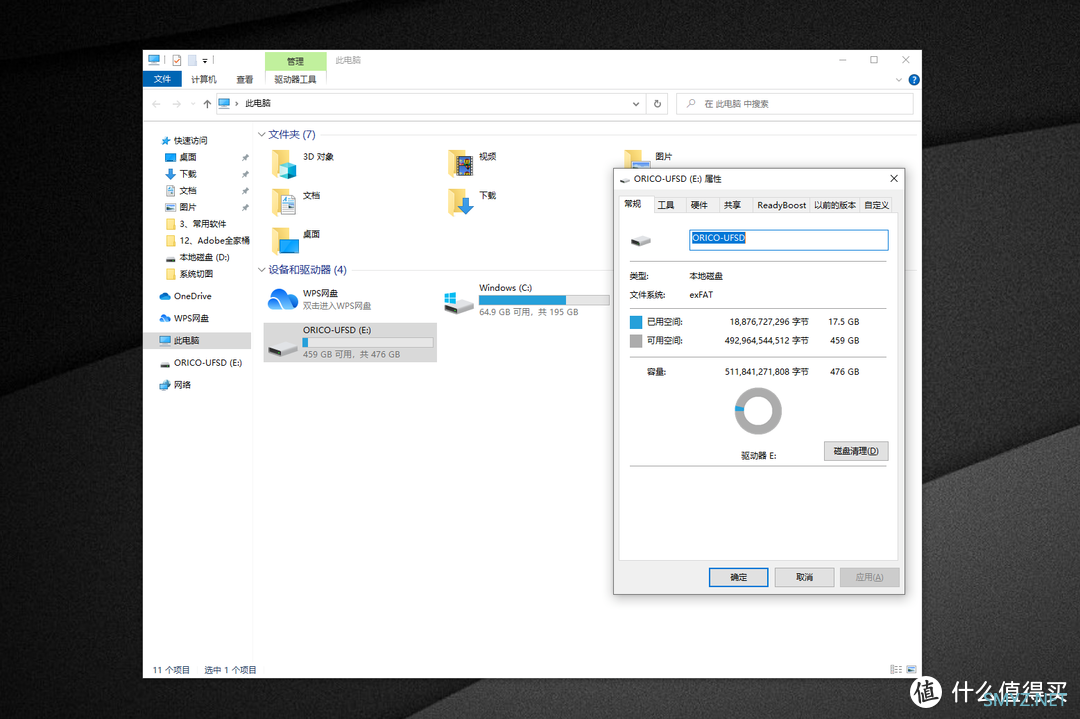Click the 取消 button

point(804,577)
